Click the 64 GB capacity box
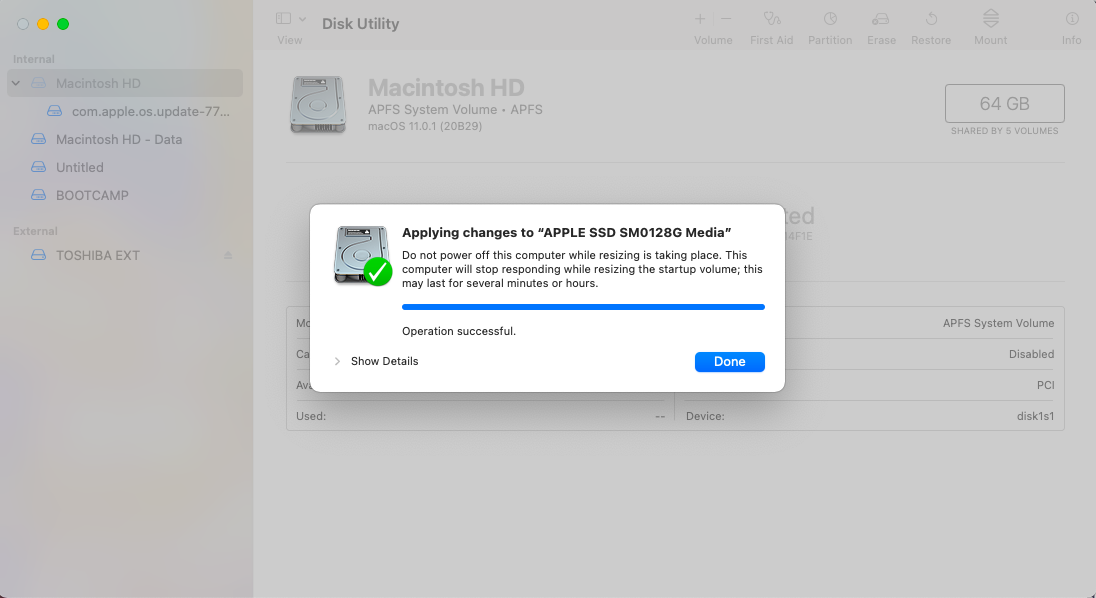 pos(1004,103)
